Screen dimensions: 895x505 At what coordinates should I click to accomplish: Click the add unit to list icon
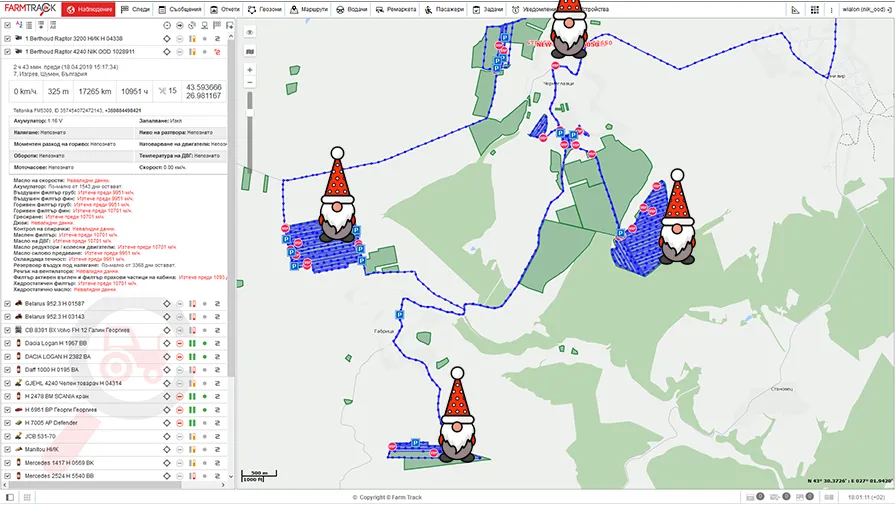coord(229,25)
